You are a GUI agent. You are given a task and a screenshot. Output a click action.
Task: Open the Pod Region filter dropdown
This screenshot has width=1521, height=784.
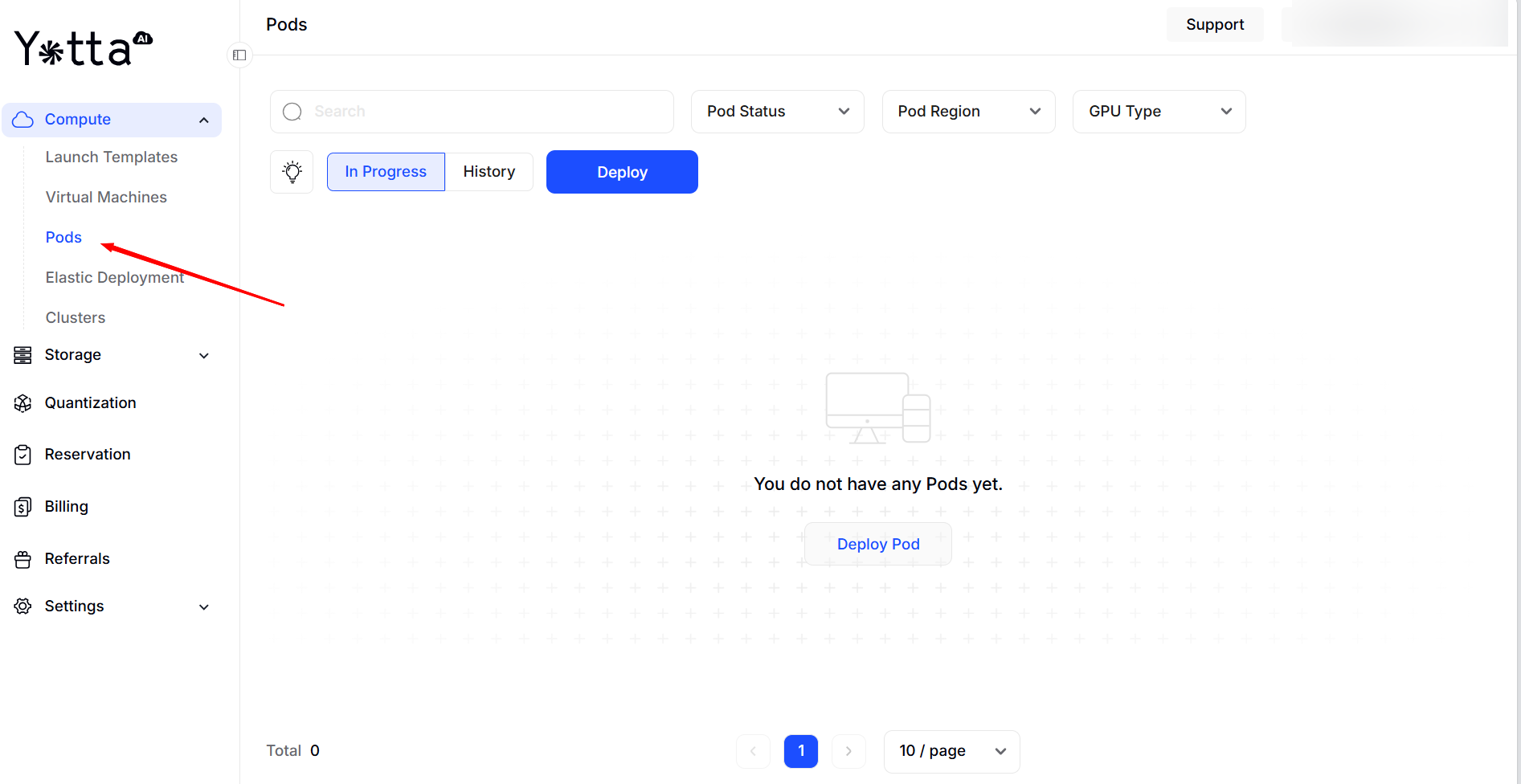coord(968,112)
